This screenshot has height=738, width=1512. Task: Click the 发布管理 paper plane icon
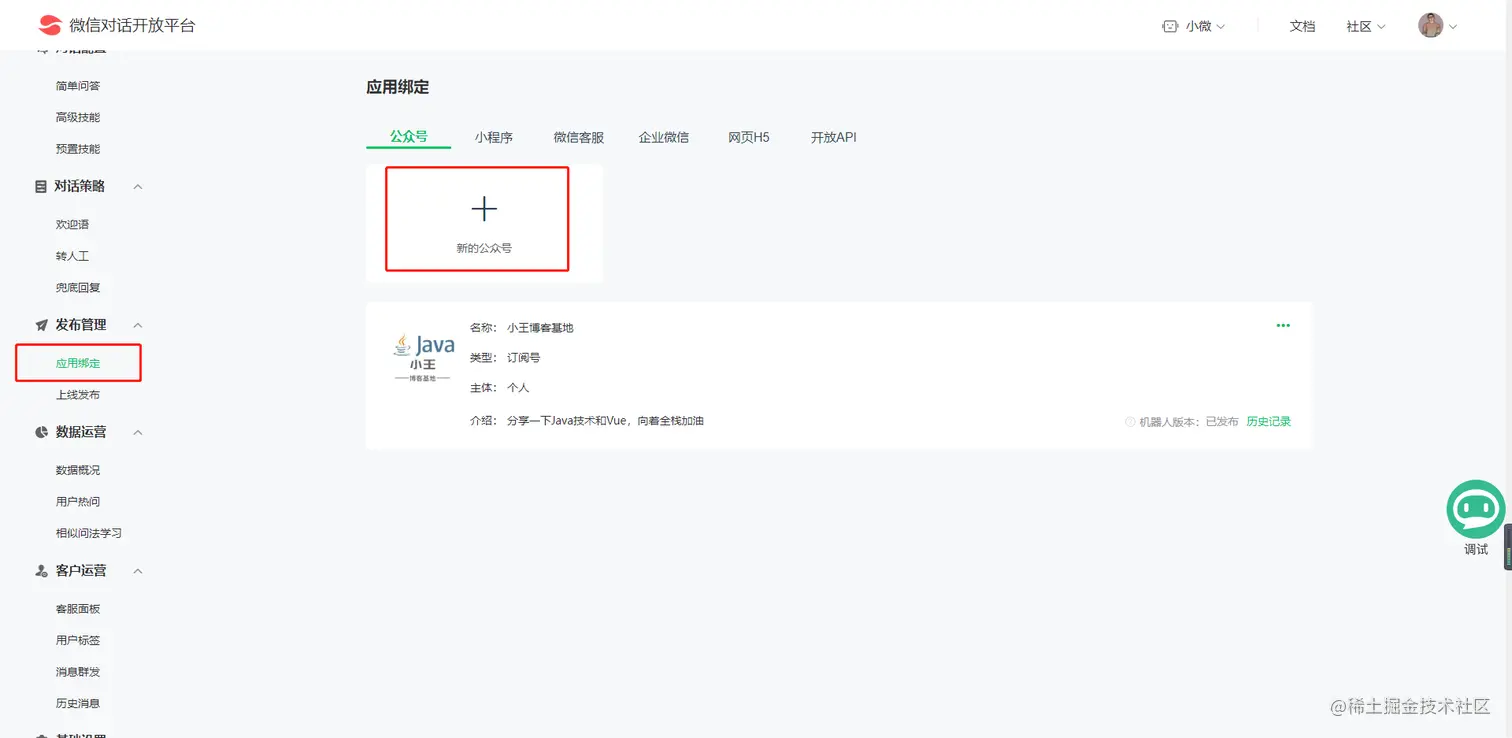tap(39, 324)
